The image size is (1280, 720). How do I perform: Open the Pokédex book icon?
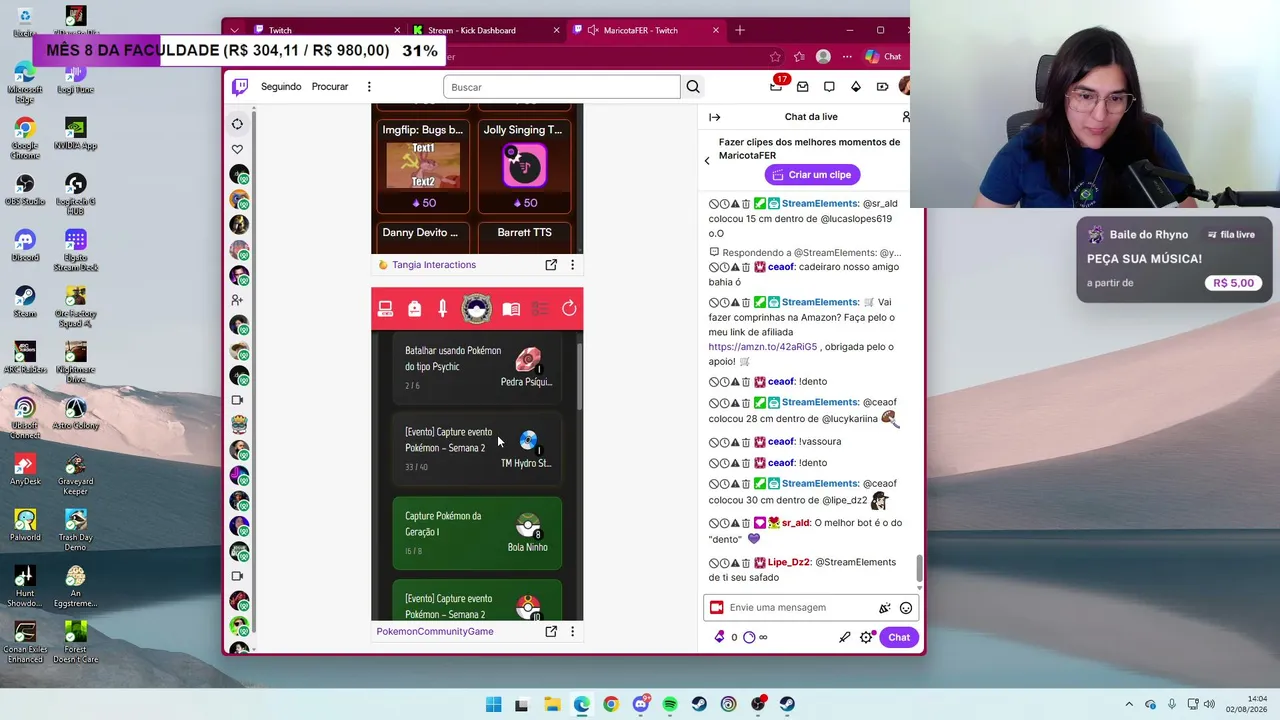pos(511,309)
